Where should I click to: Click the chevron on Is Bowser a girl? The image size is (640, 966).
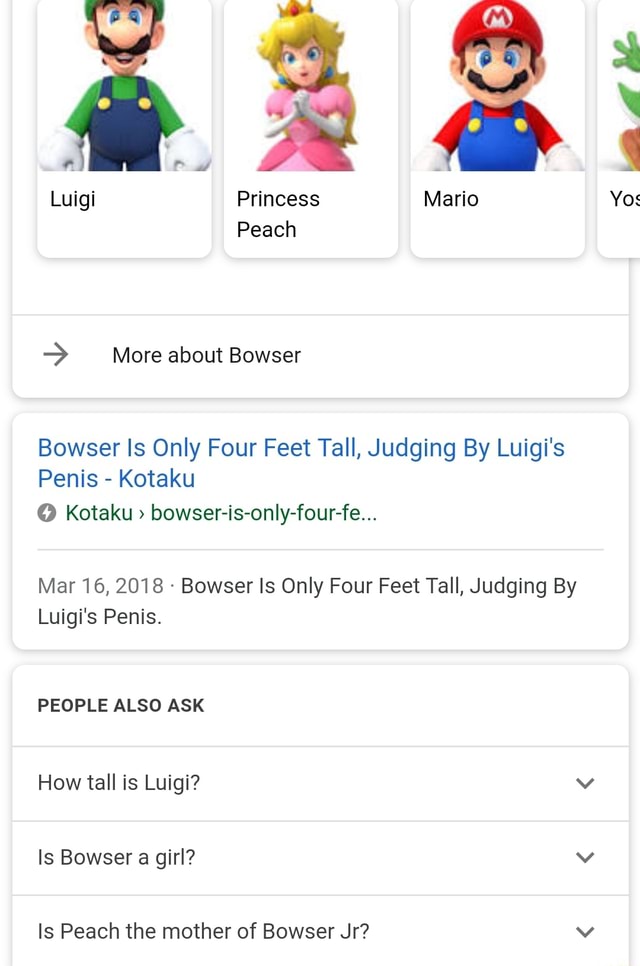tap(585, 857)
